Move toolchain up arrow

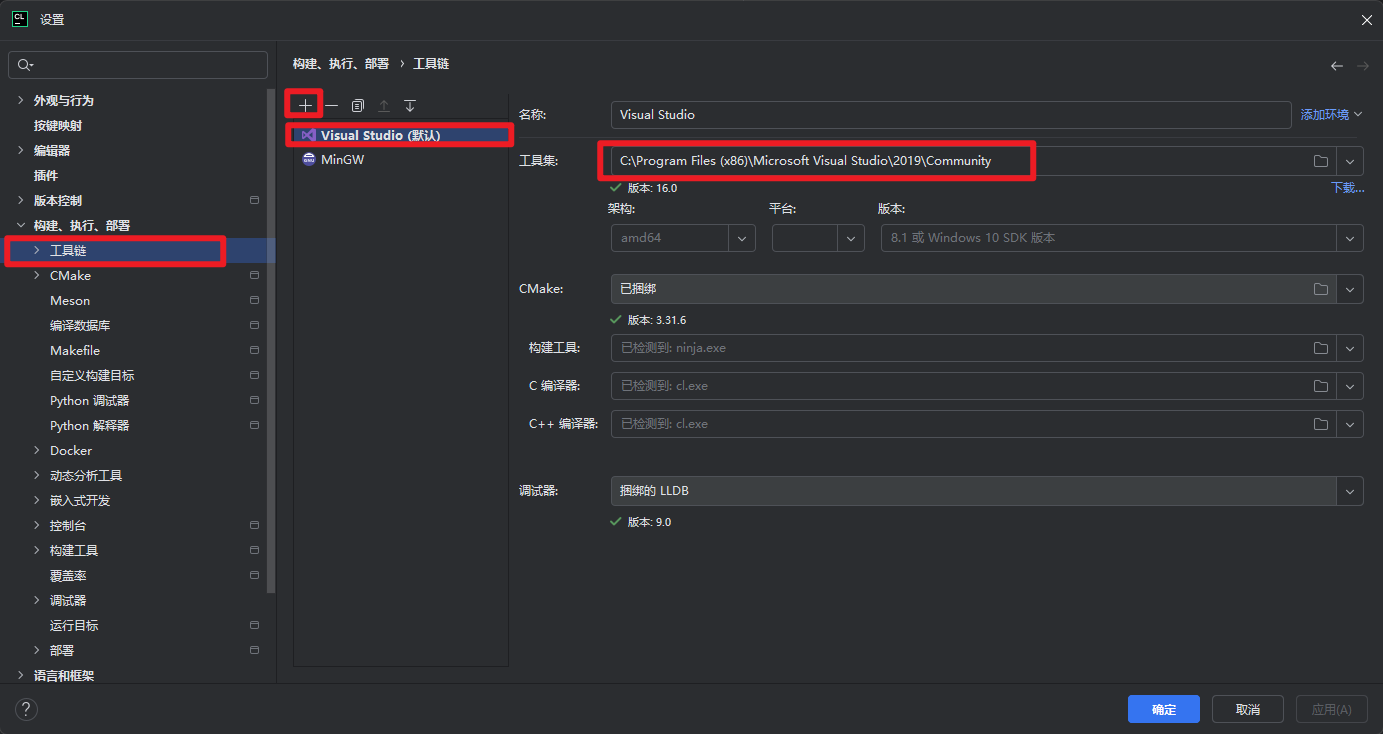tap(384, 105)
